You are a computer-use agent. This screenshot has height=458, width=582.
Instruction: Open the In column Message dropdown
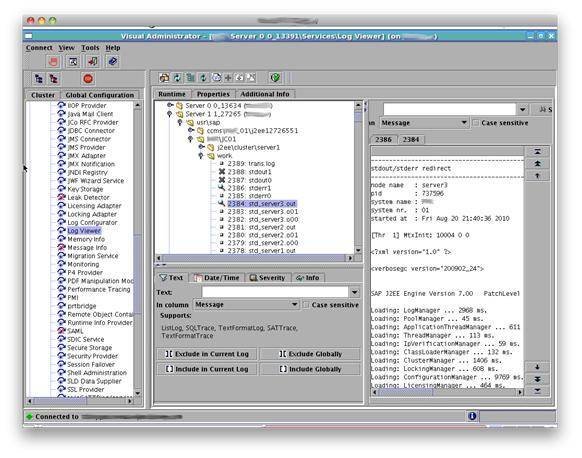(294, 304)
